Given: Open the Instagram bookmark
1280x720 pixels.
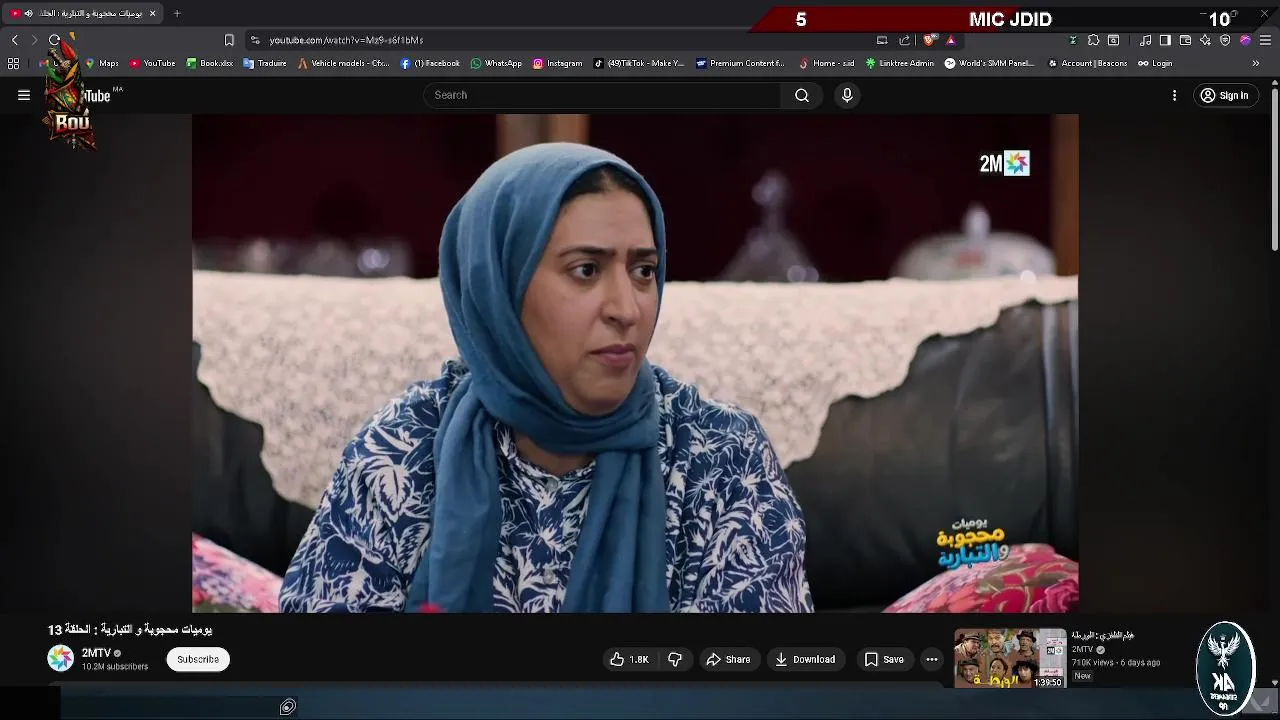Looking at the screenshot, I should [x=557, y=63].
